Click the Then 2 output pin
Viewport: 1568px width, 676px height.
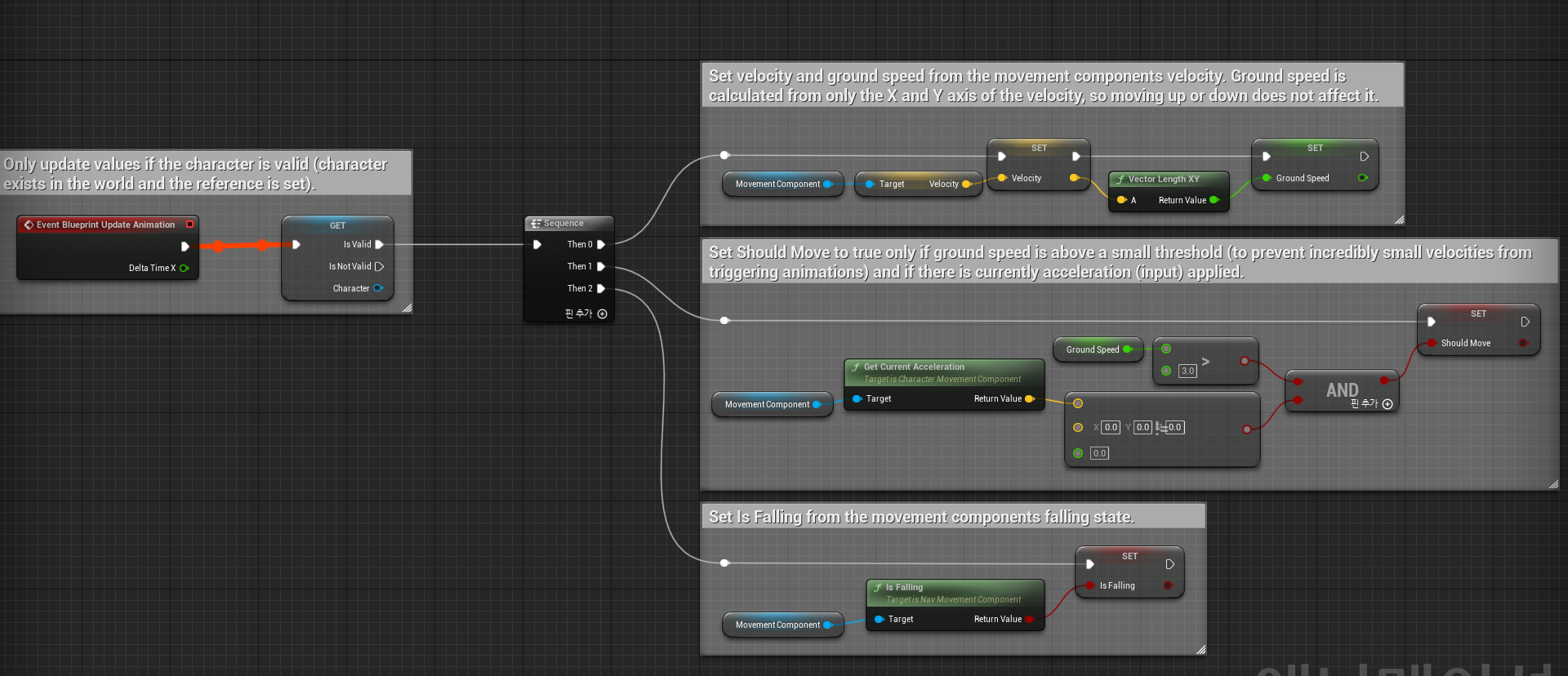tap(601, 288)
